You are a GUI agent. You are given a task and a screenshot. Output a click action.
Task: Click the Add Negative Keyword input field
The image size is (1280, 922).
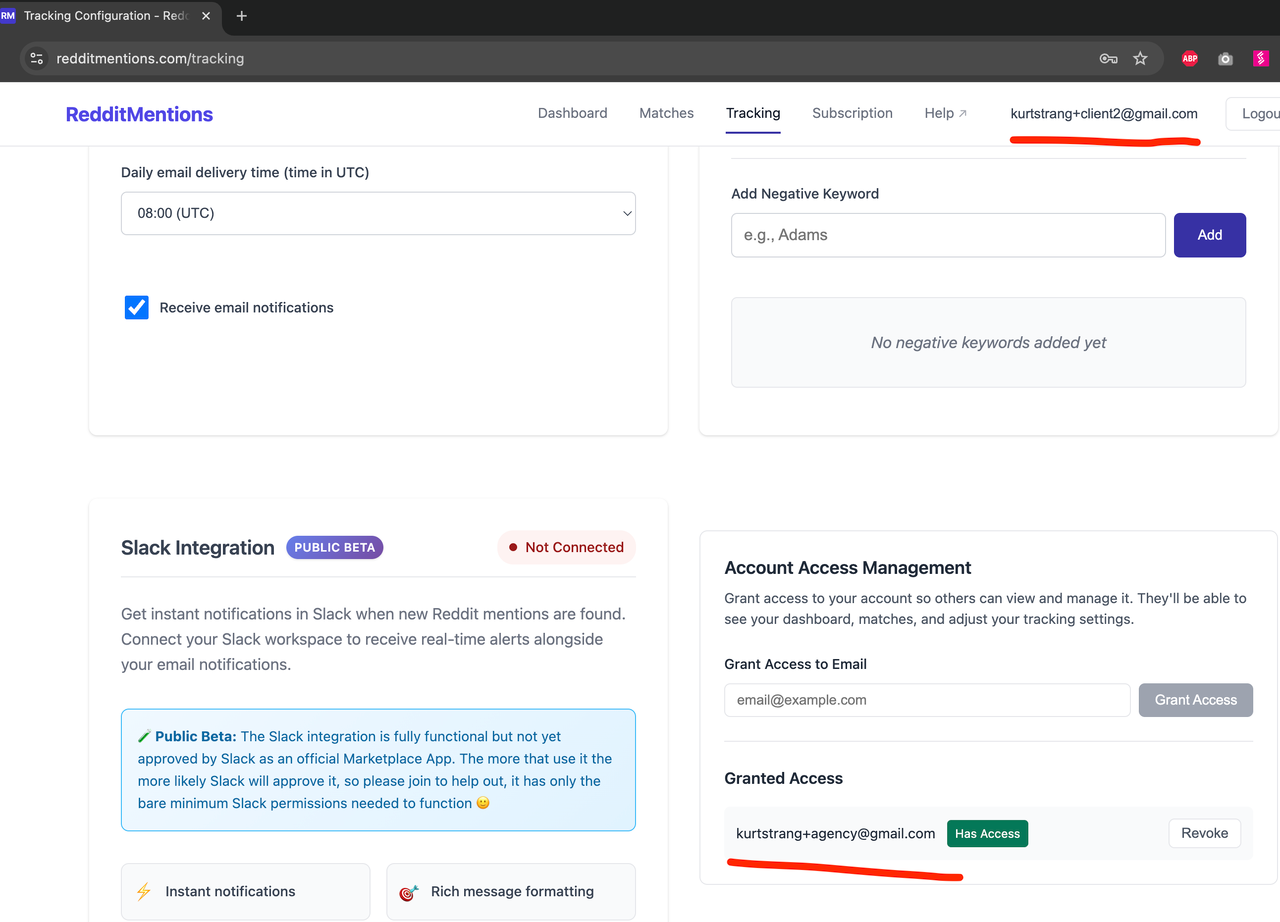tap(948, 235)
